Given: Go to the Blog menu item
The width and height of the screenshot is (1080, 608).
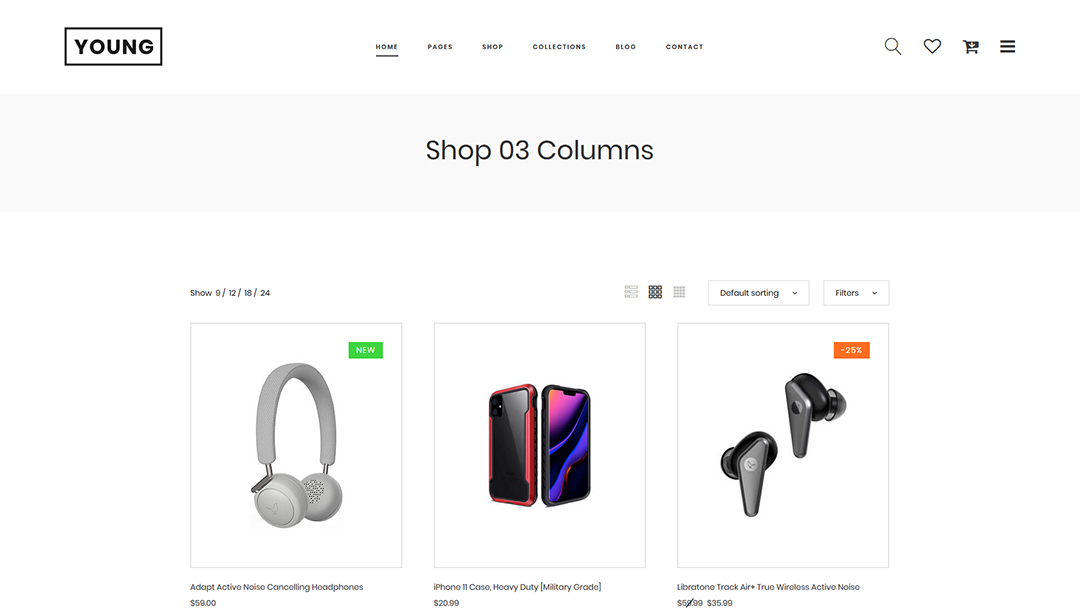Looking at the screenshot, I should pos(625,47).
